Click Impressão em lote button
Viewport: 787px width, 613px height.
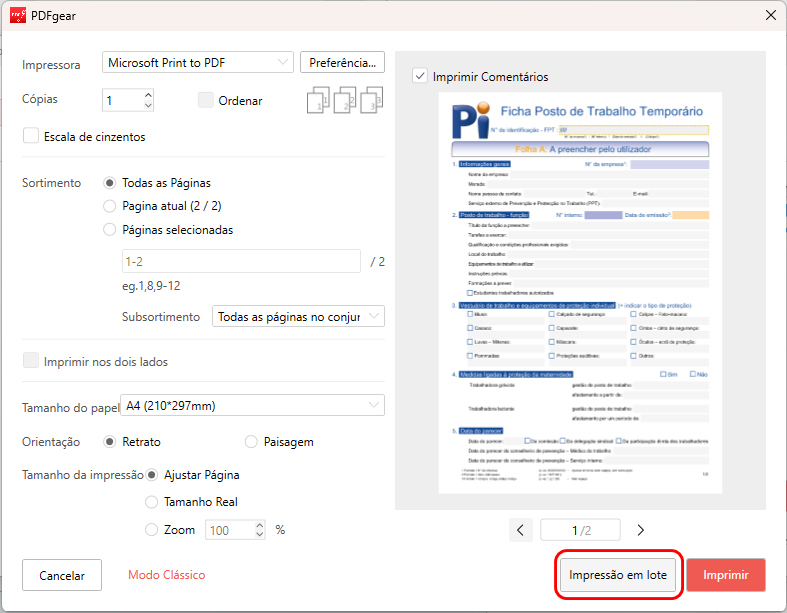(x=620, y=575)
